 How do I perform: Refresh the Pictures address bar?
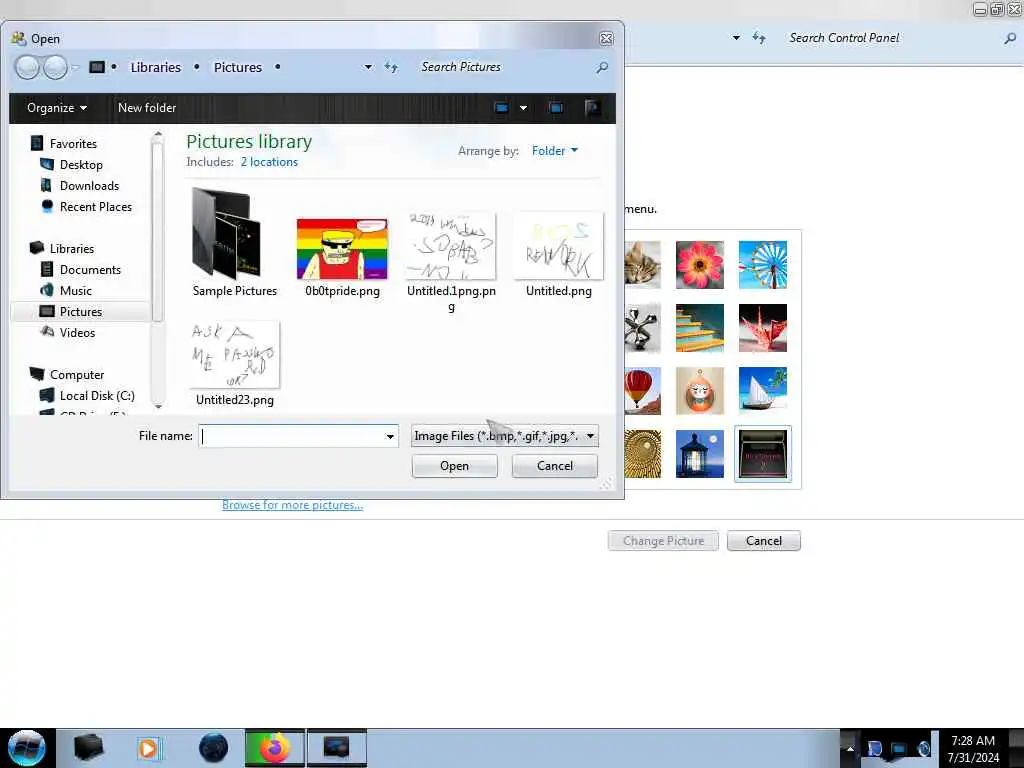pos(391,67)
